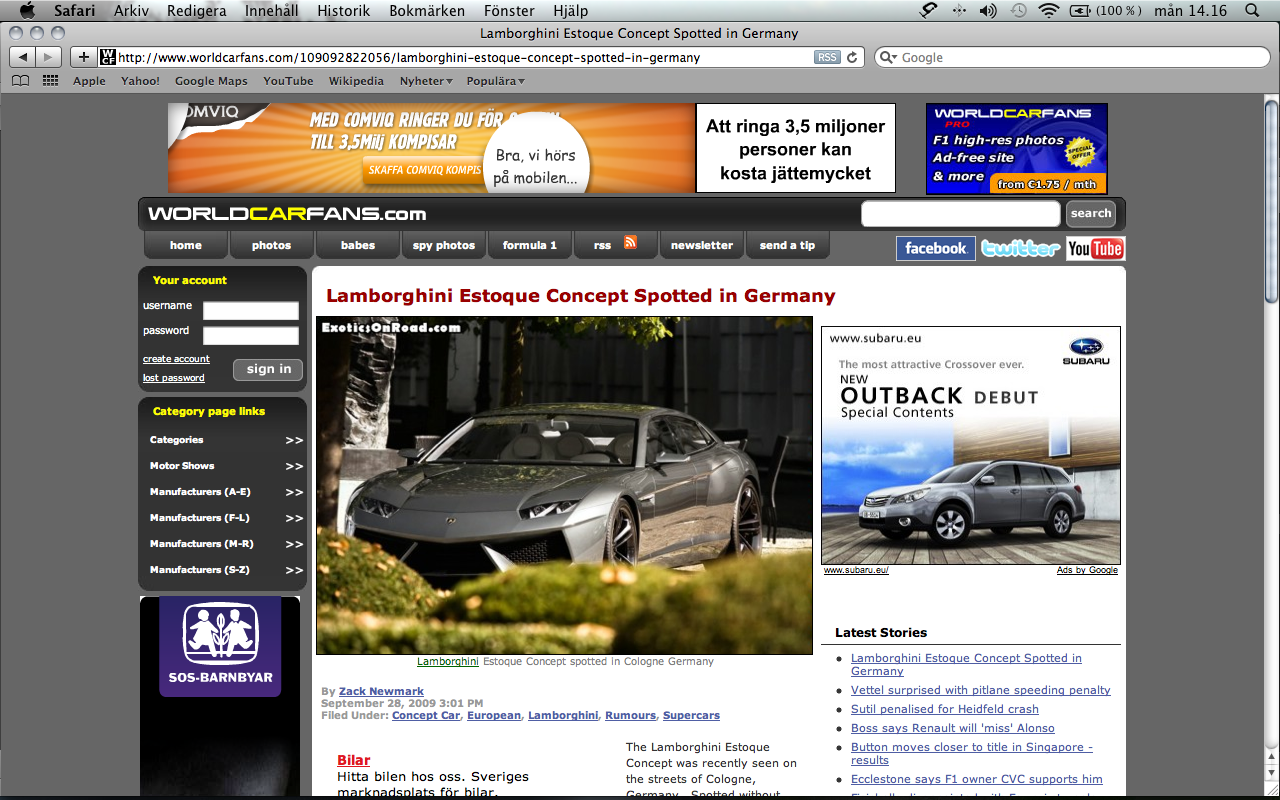This screenshot has width=1280, height=800.
Task: Open the Apple menu
Action: (27, 11)
